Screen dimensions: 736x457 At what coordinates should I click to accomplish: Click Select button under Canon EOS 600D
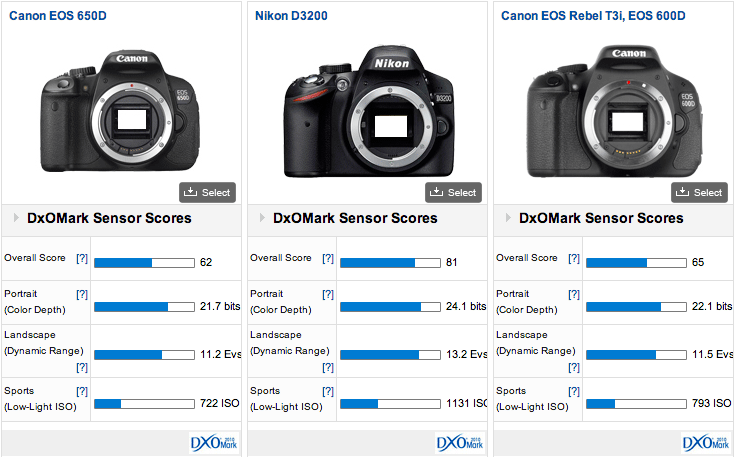click(699, 192)
